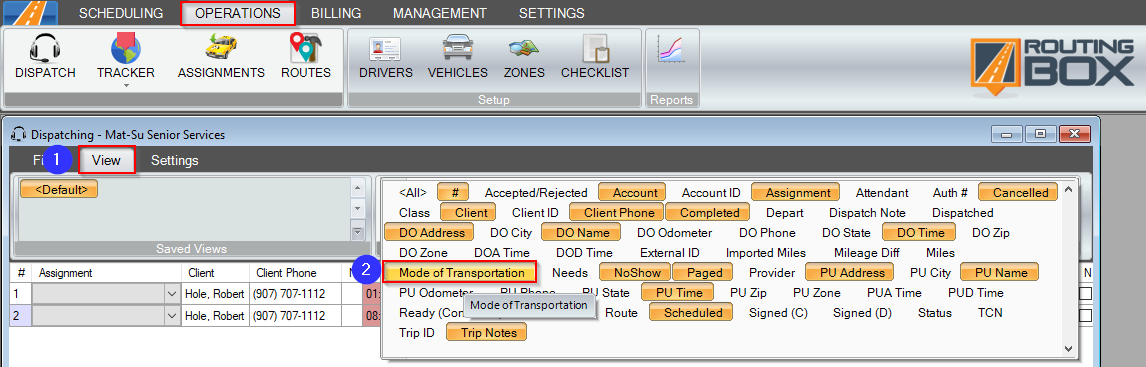Open the Tracker globe icon
Screen dimensions: 1146x367
[126, 48]
